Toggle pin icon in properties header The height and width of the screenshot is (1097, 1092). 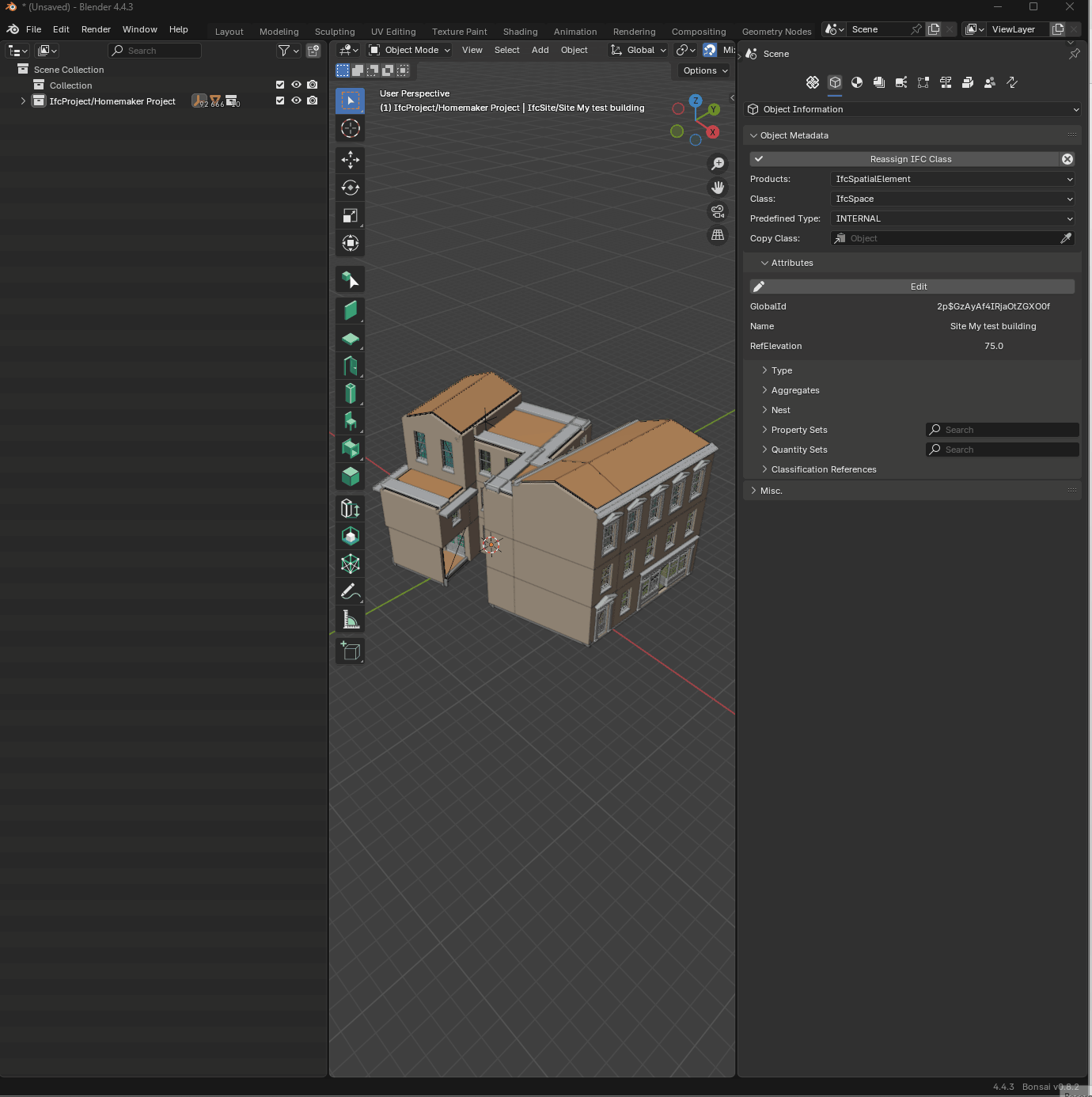[1074, 54]
